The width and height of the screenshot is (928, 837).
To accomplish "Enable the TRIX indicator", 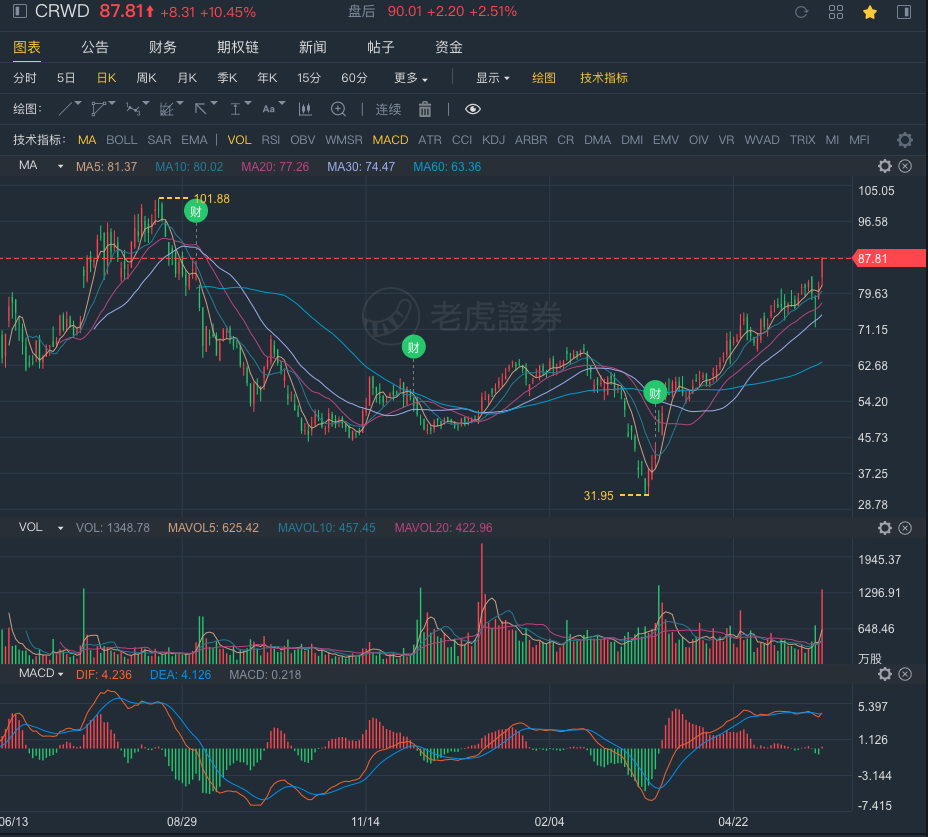I will [803, 140].
